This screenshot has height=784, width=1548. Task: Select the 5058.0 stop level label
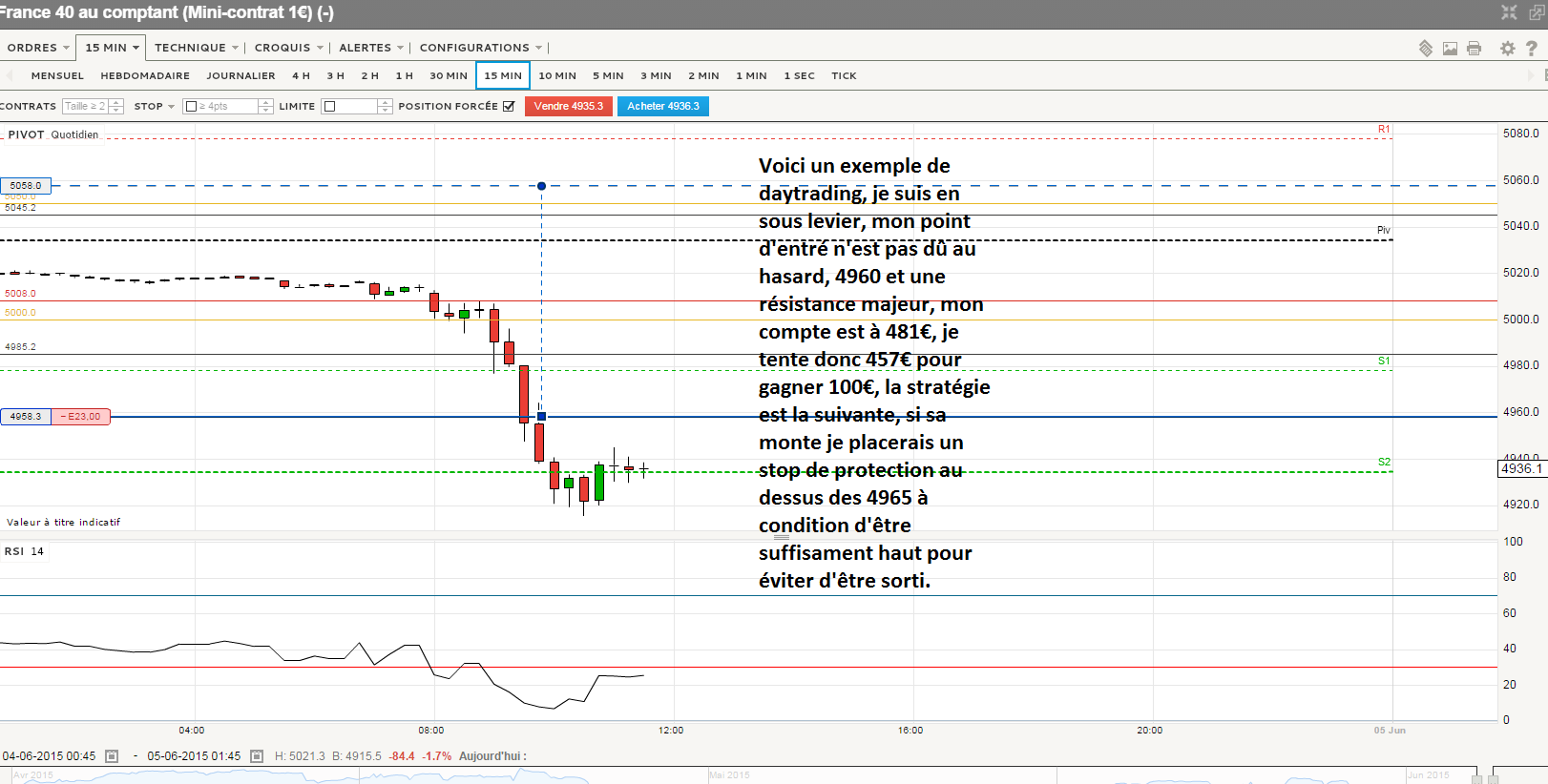tap(26, 186)
